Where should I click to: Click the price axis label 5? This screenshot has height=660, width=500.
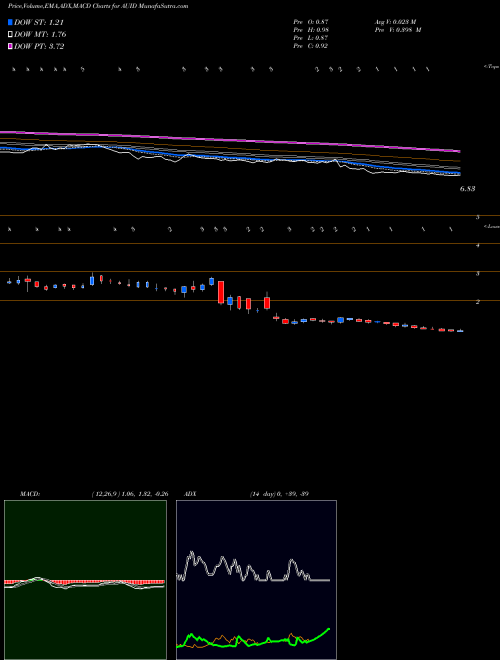(x=478, y=217)
